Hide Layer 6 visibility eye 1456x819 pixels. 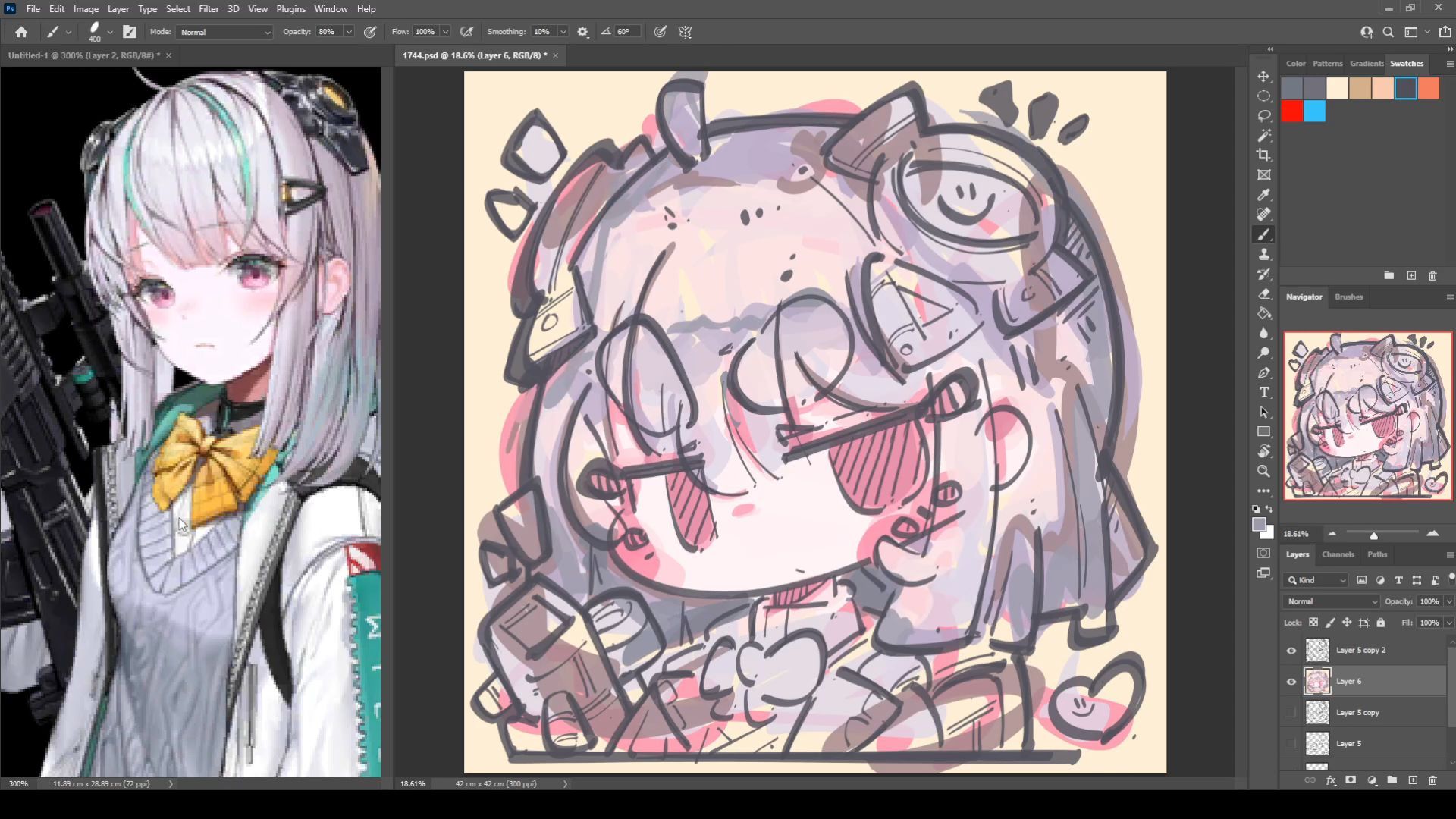pos(1291,682)
